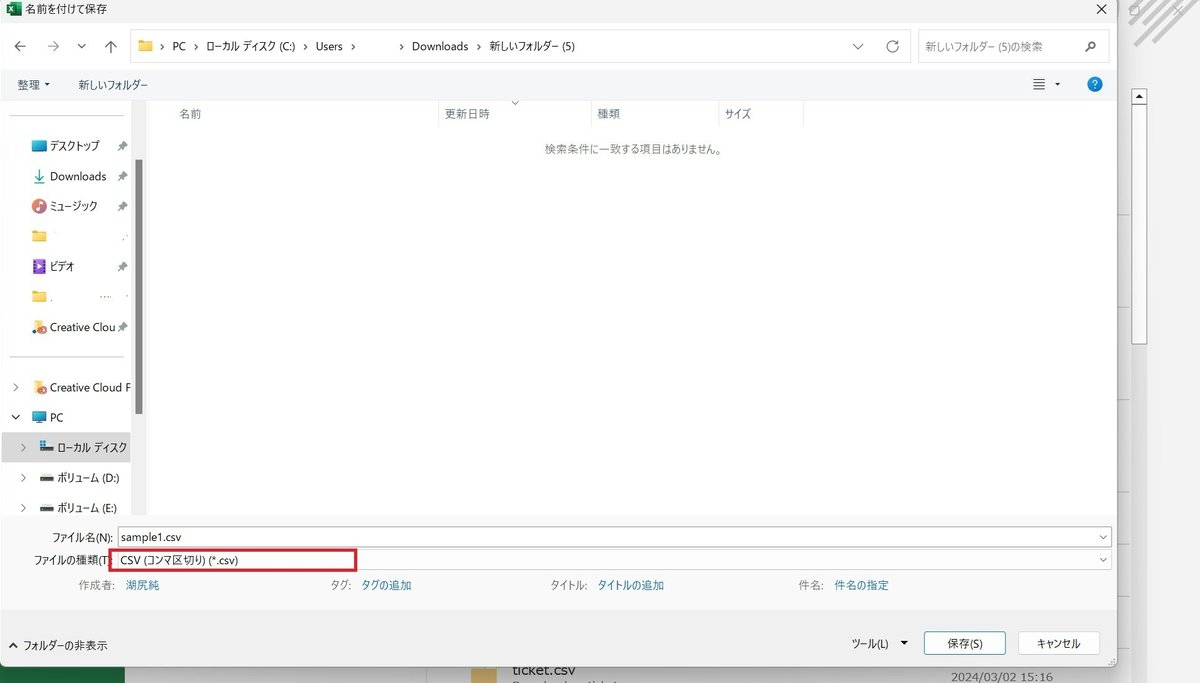Expand the address bar history dropdown
Viewport: 1200px width, 683px height.
859,46
